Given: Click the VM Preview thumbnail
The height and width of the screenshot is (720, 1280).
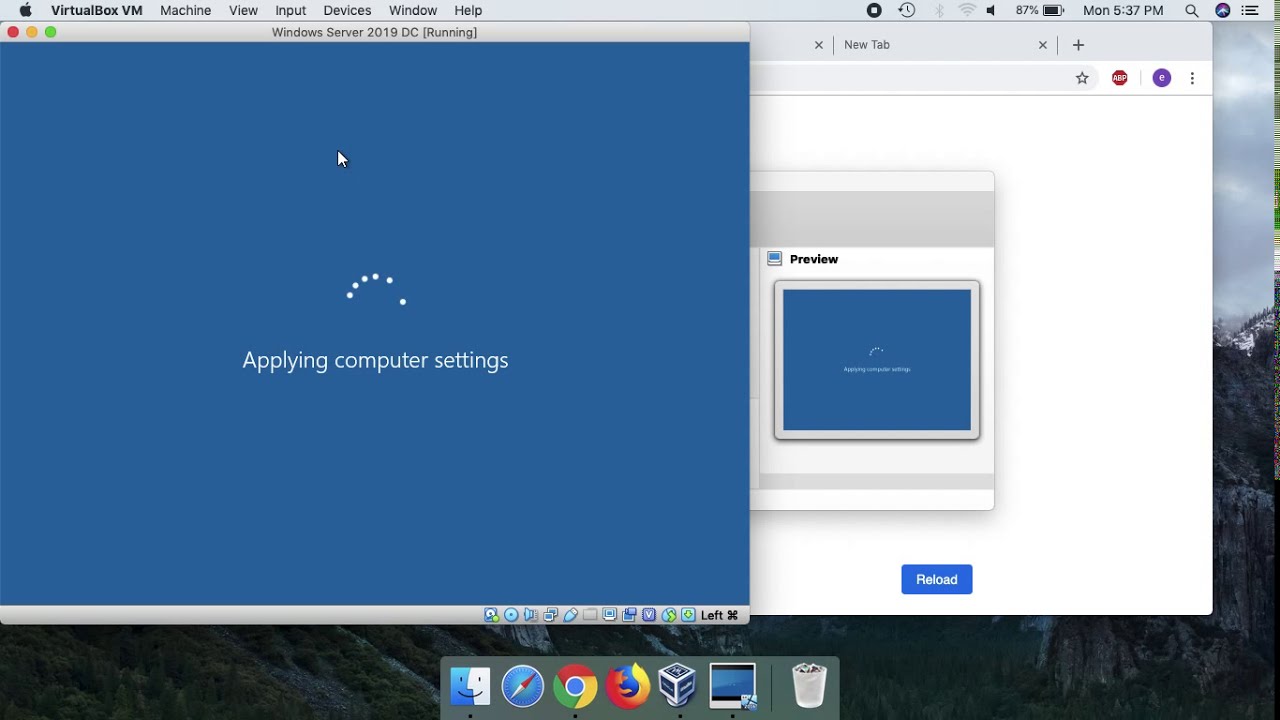Looking at the screenshot, I should [877, 360].
